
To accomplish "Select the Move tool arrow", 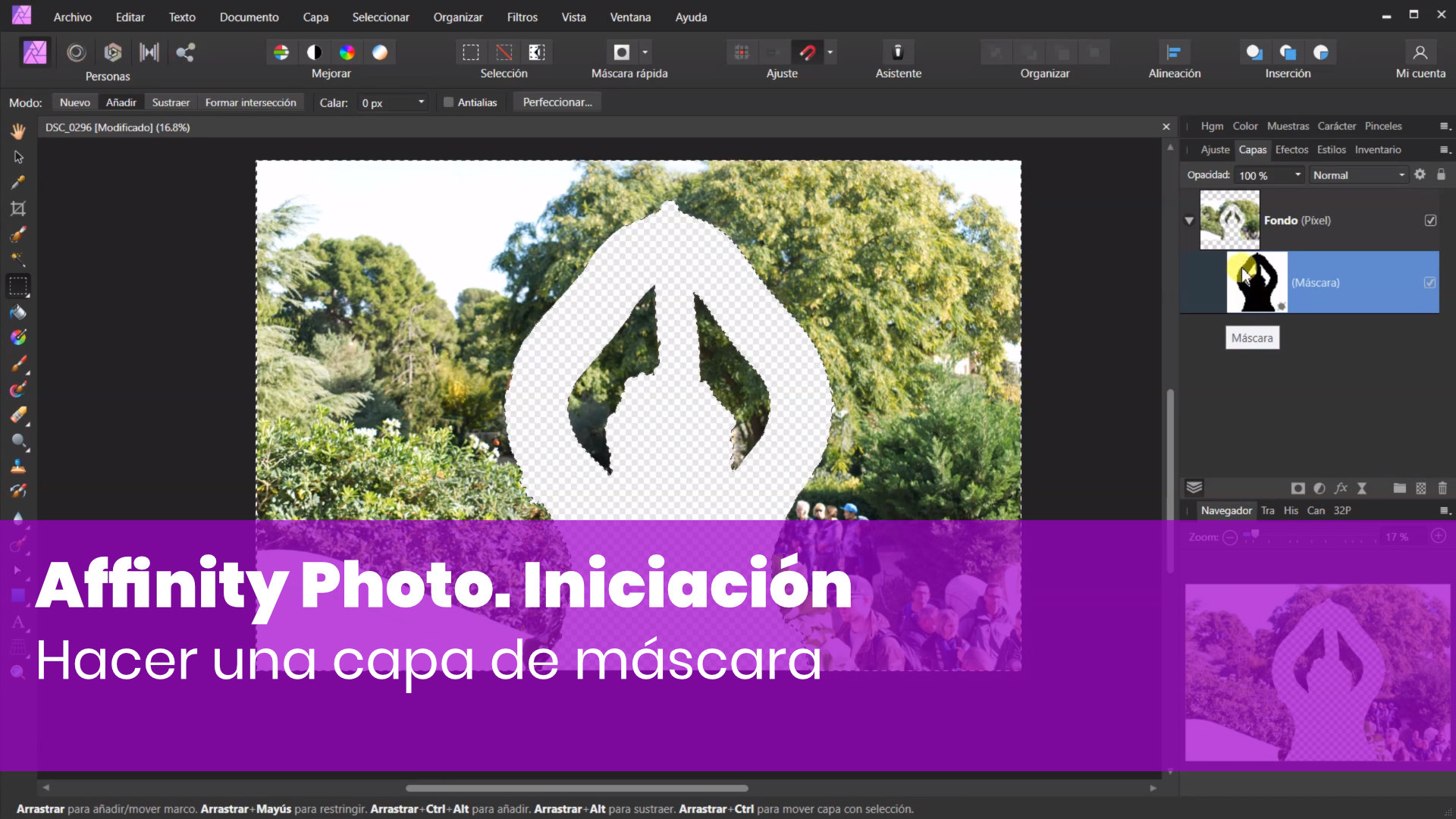I will click(x=18, y=157).
